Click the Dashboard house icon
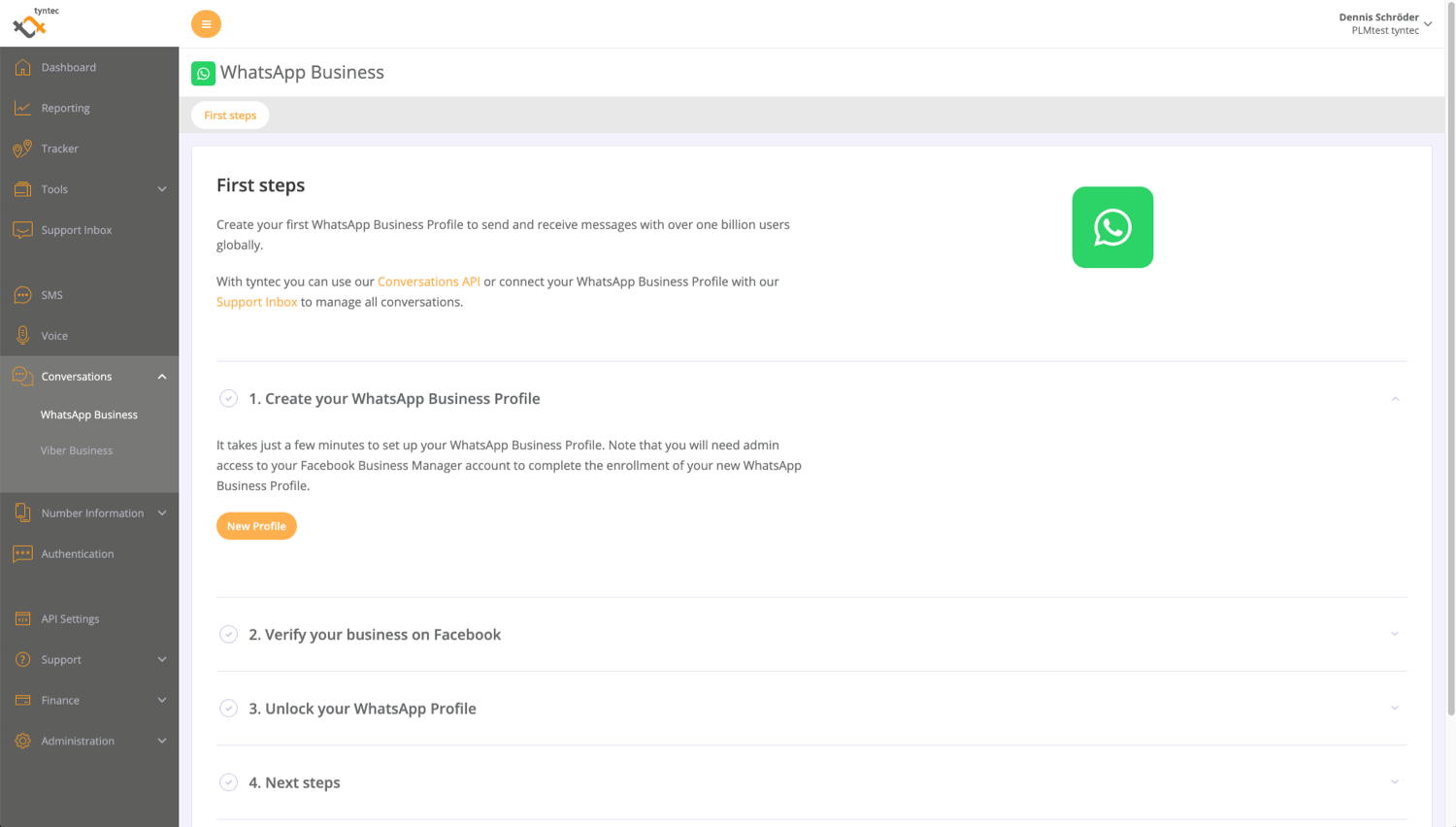 click(22, 67)
